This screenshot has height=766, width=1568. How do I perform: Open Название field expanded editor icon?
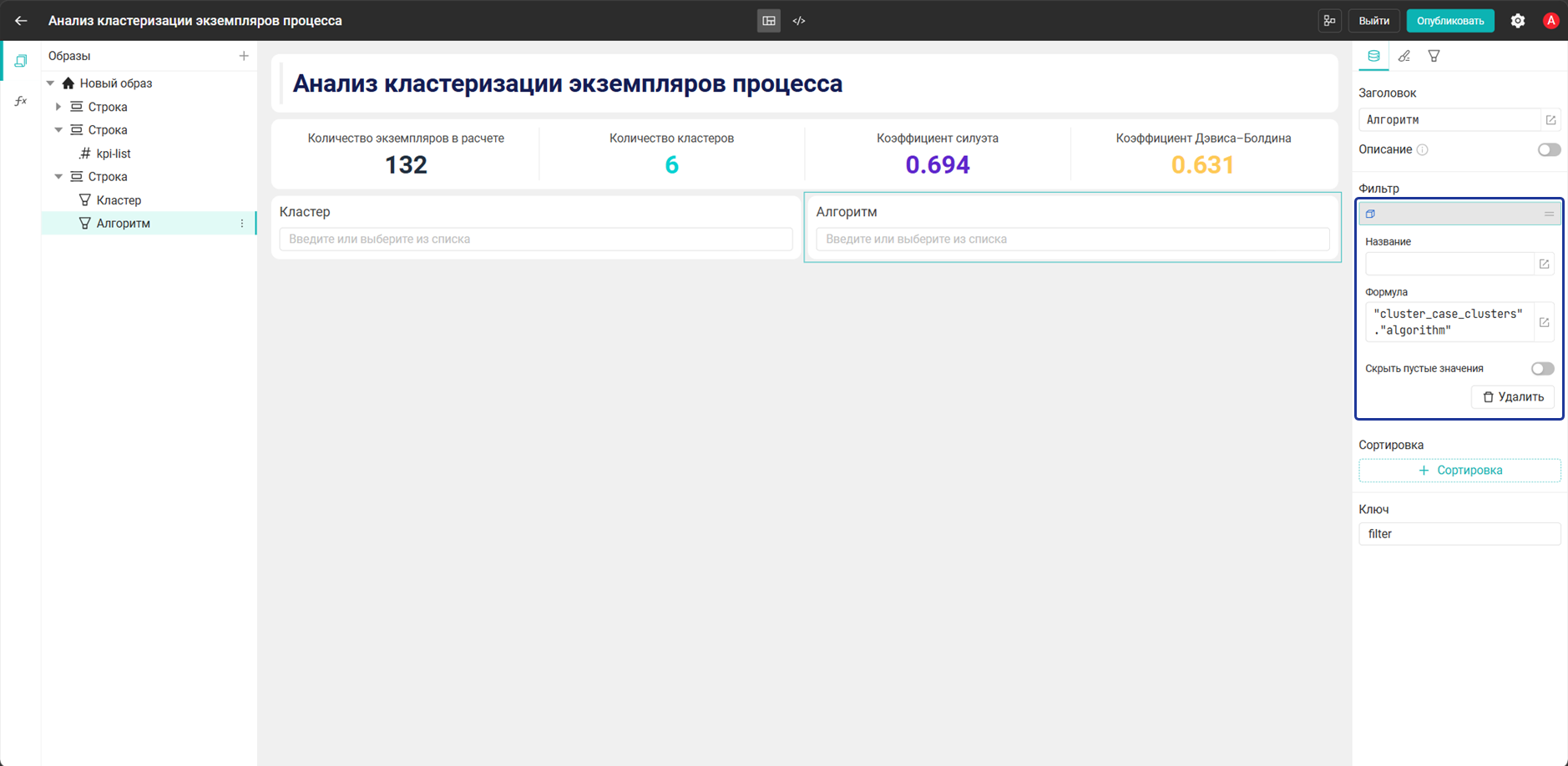1544,265
